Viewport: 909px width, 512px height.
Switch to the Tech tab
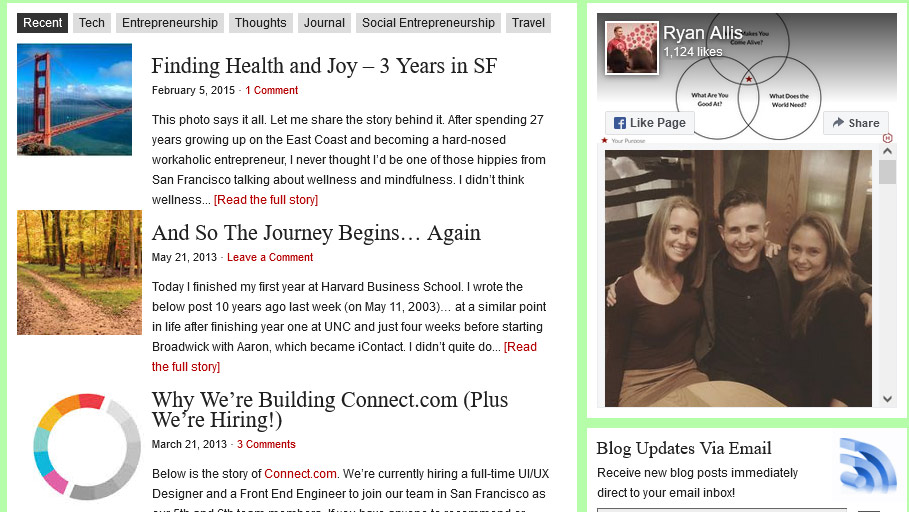coord(92,23)
